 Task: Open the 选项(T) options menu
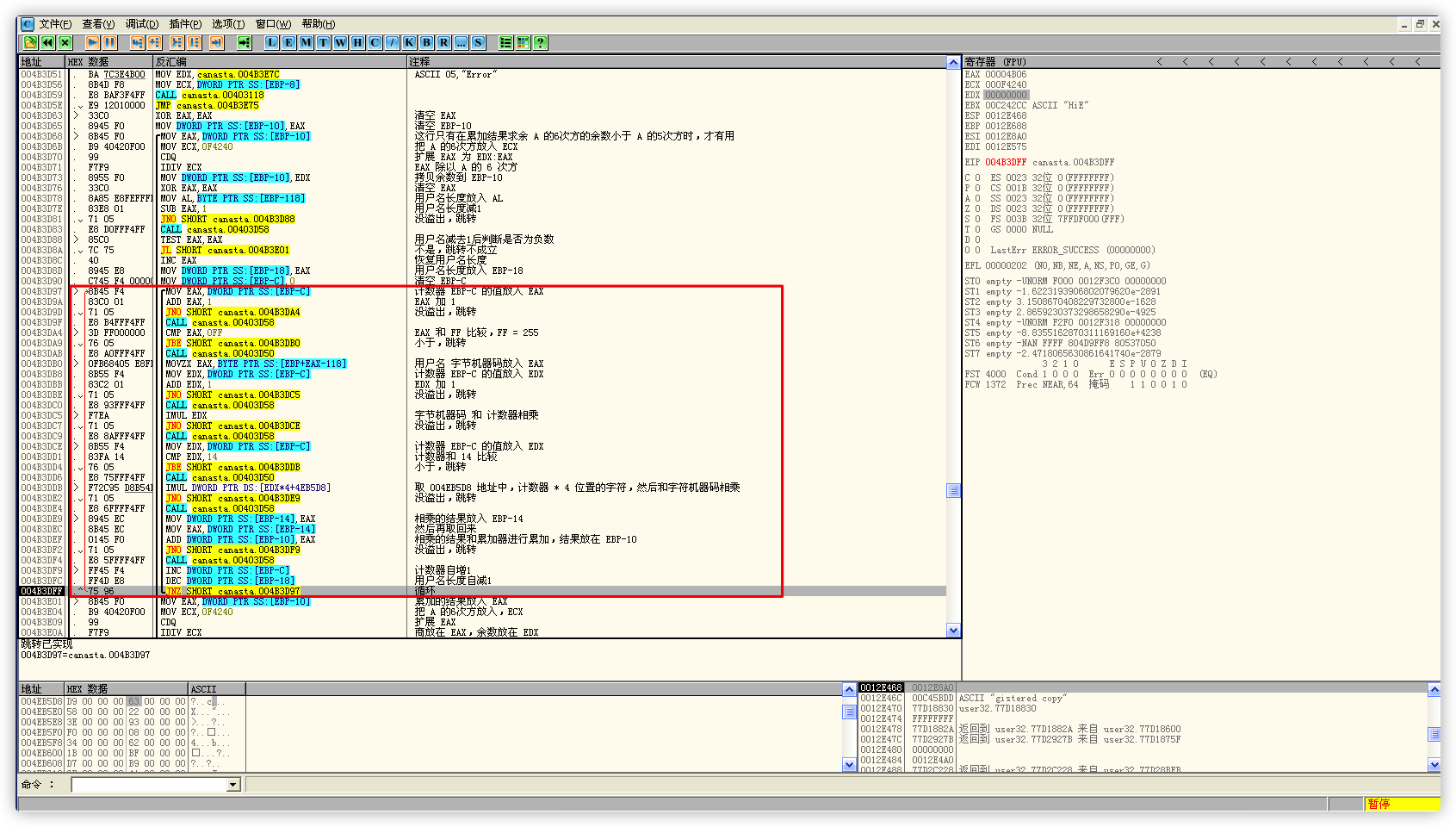228,24
